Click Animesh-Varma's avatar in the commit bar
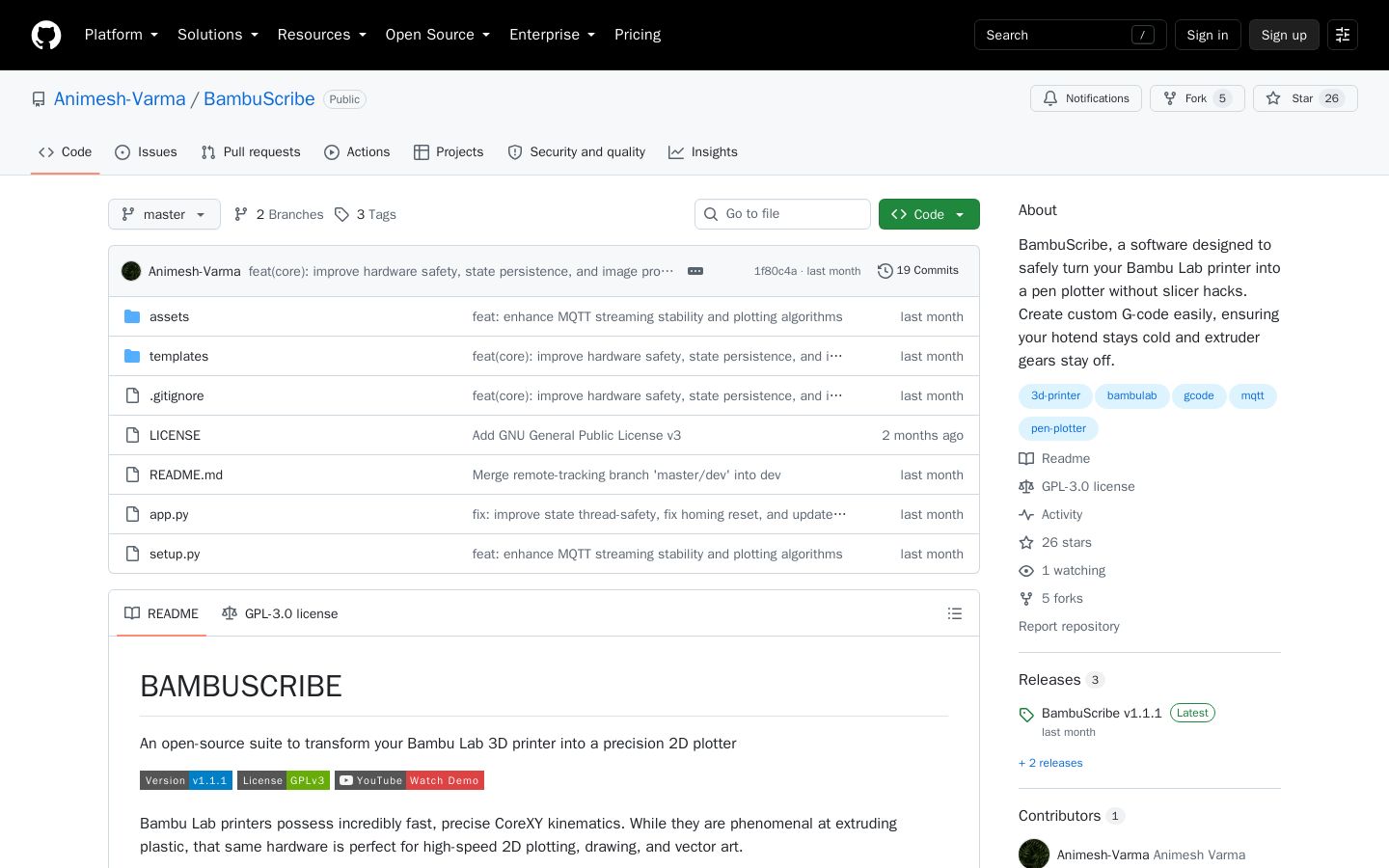 coord(131,271)
